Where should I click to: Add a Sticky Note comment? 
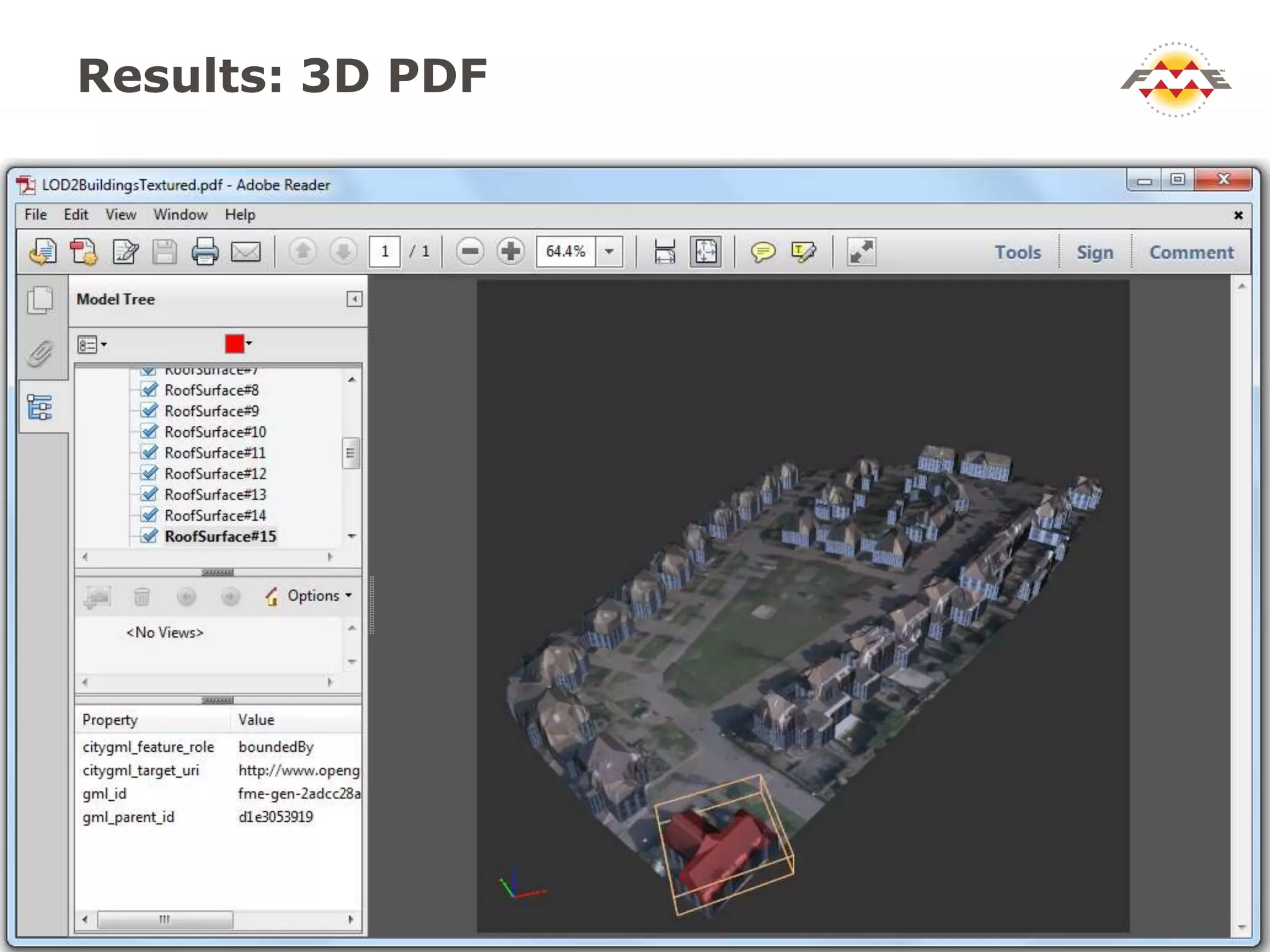(x=763, y=252)
